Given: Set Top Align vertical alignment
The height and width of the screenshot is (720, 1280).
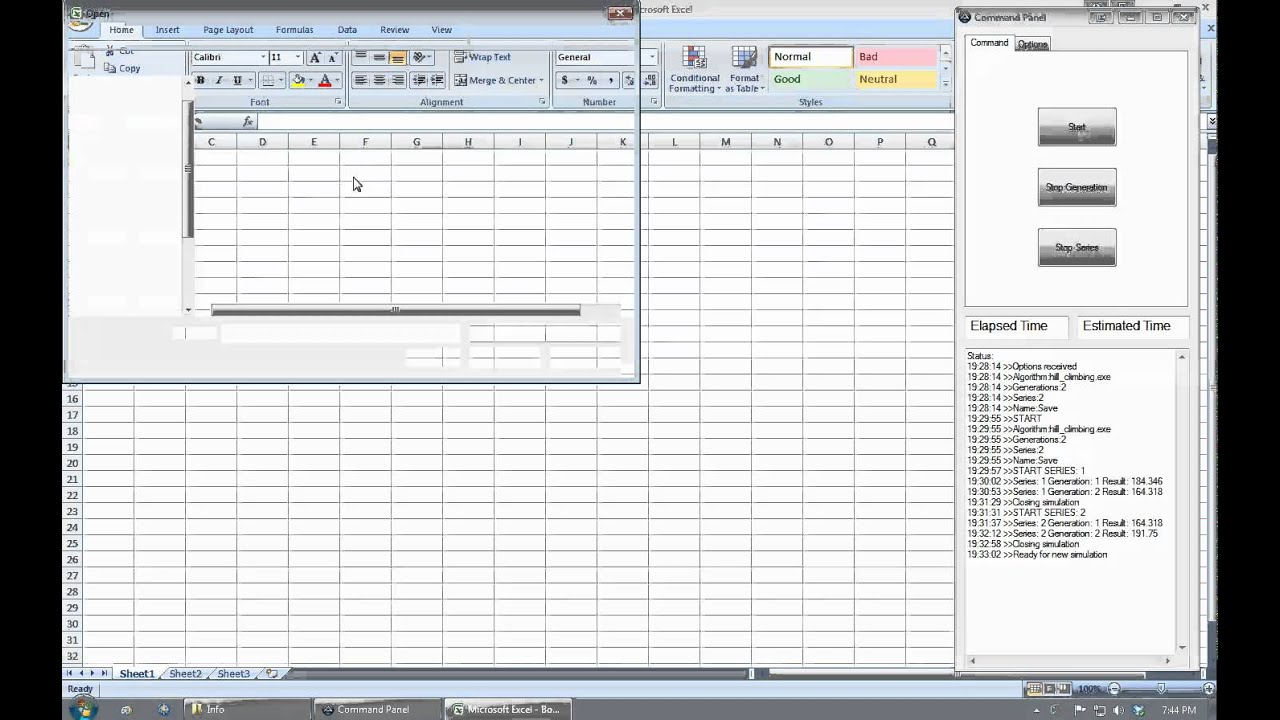Looking at the screenshot, I should point(360,57).
